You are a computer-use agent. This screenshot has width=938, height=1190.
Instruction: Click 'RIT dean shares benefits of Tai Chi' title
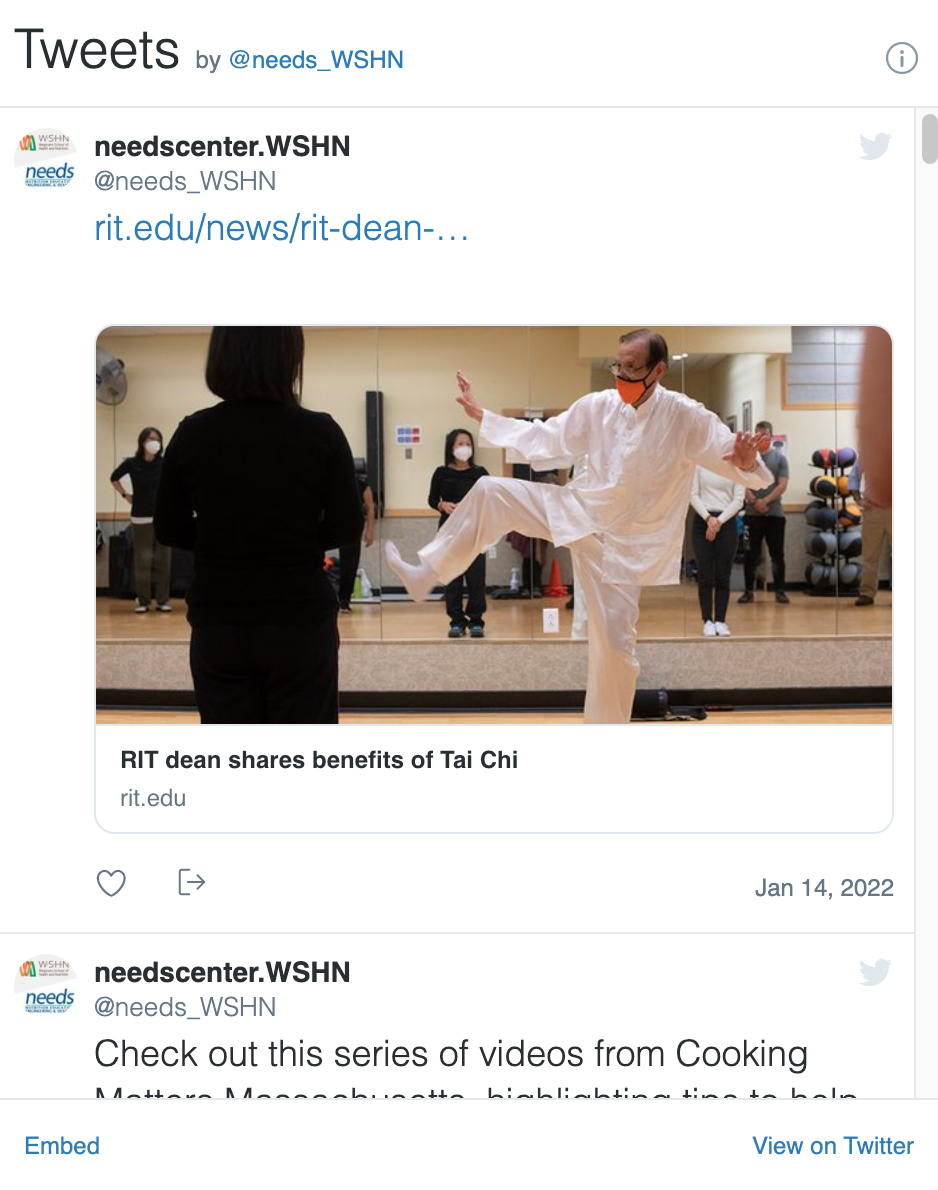pyautogui.click(x=319, y=760)
